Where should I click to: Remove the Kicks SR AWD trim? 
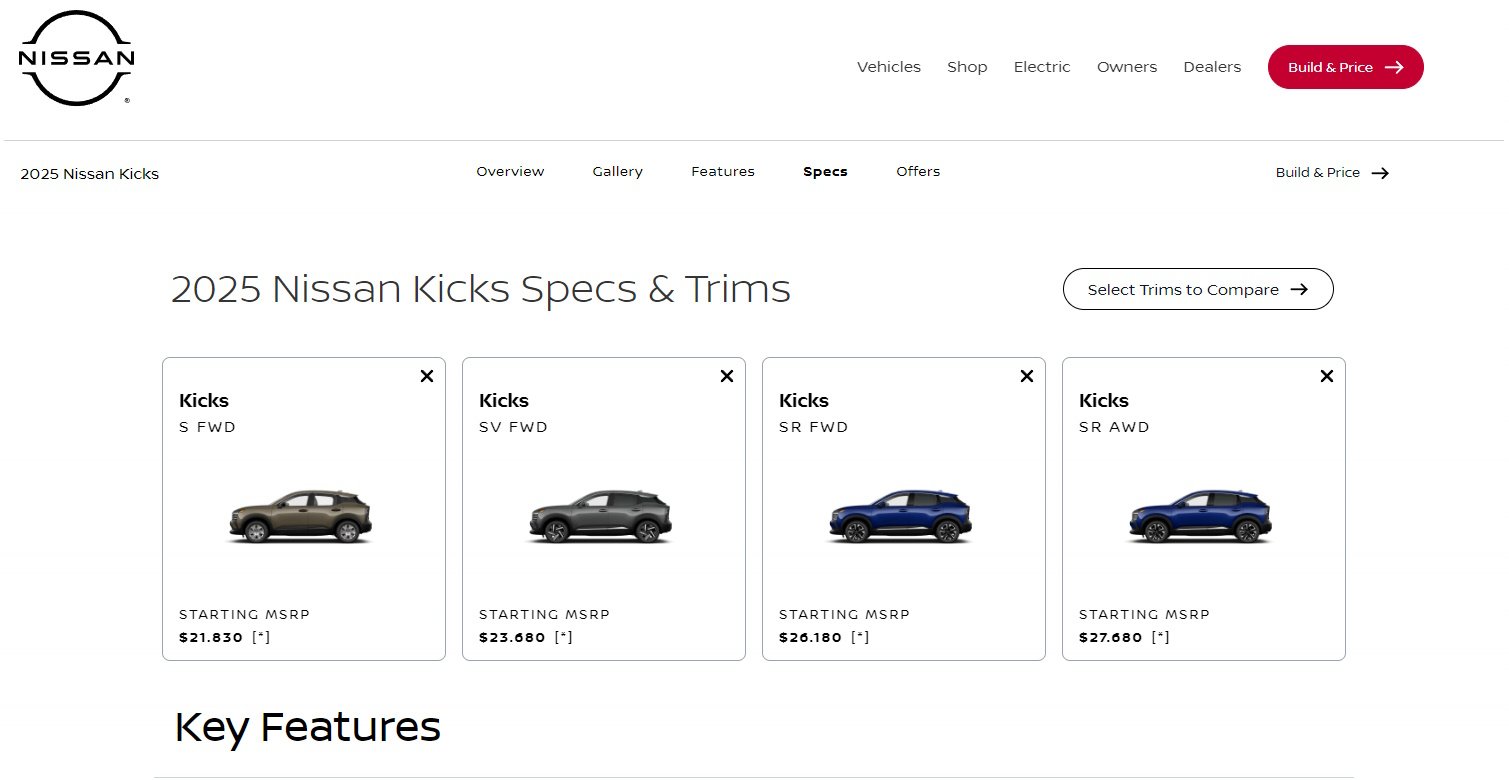pos(1327,376)
